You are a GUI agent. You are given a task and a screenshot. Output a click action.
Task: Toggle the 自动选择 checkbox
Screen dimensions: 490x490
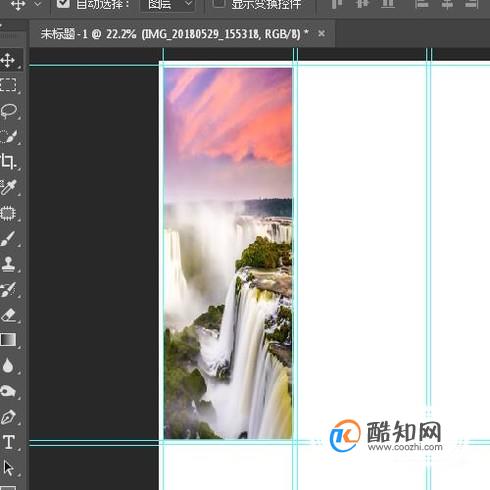tap(63, 3)
